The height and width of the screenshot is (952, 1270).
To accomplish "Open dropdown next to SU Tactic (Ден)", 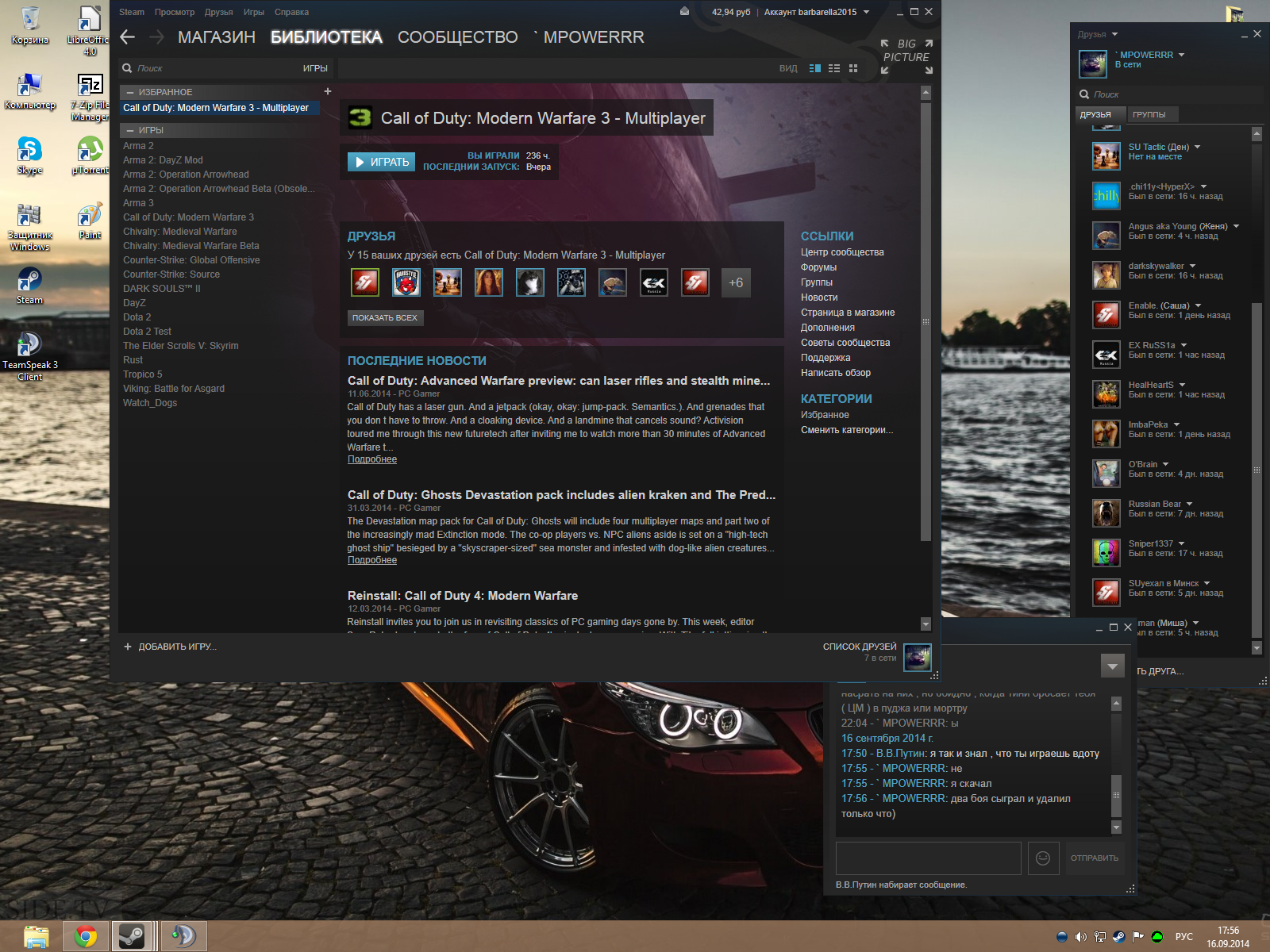I will (1197, 147).
